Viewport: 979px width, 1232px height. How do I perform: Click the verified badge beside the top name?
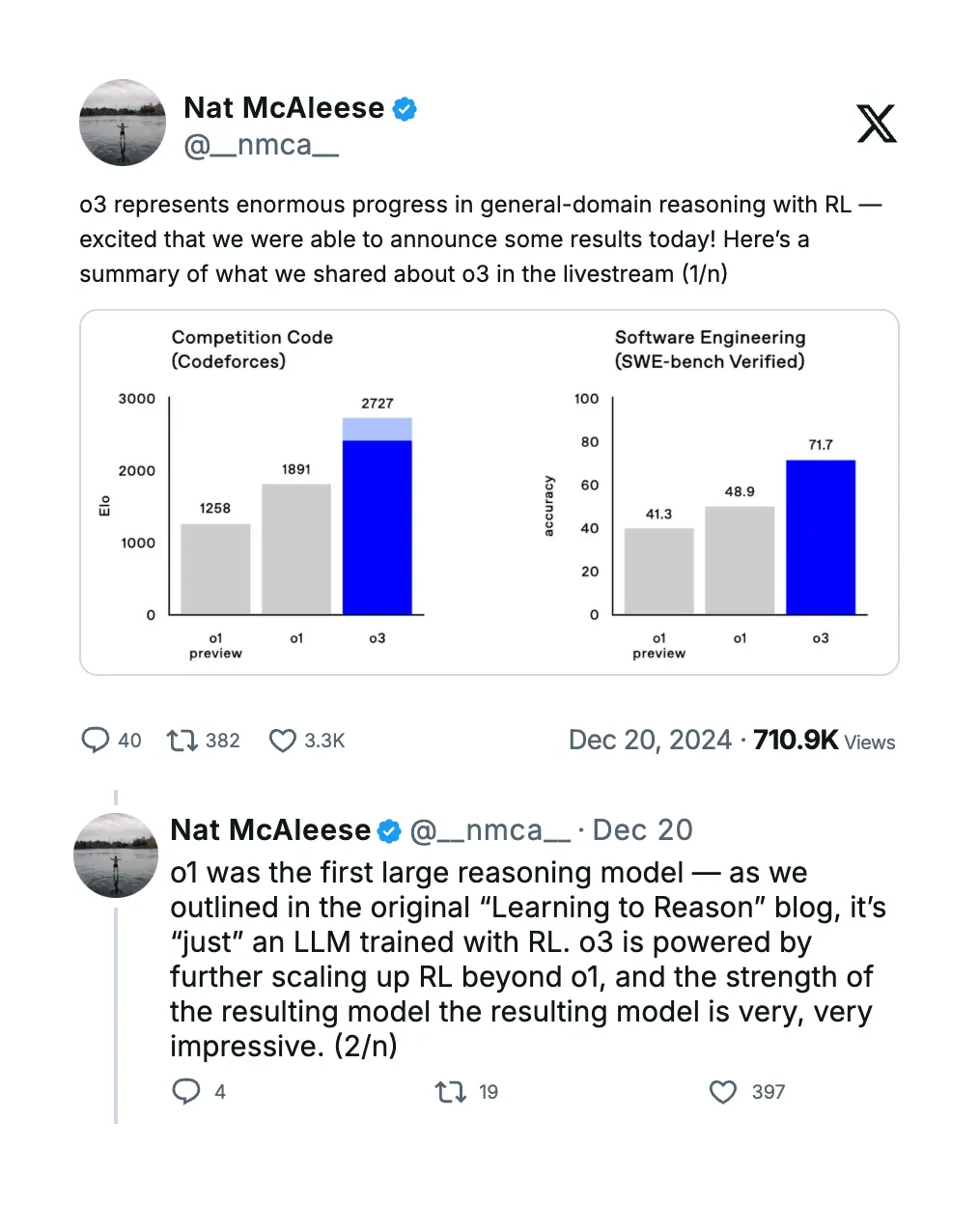406,109
